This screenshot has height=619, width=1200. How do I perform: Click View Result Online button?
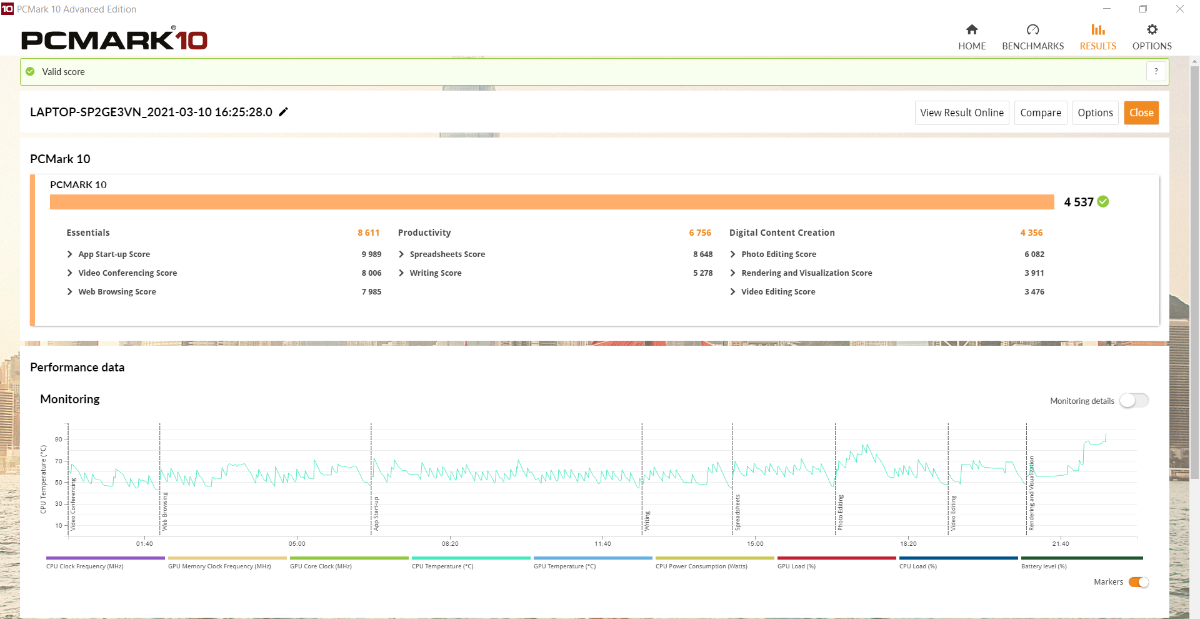coord(961,113)
